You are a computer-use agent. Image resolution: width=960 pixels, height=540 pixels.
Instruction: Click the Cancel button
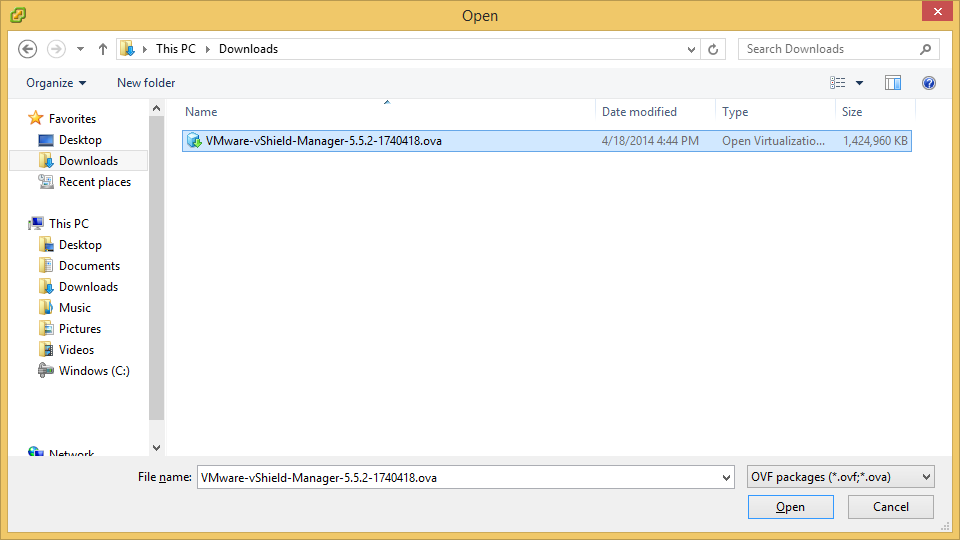point(891,507)
